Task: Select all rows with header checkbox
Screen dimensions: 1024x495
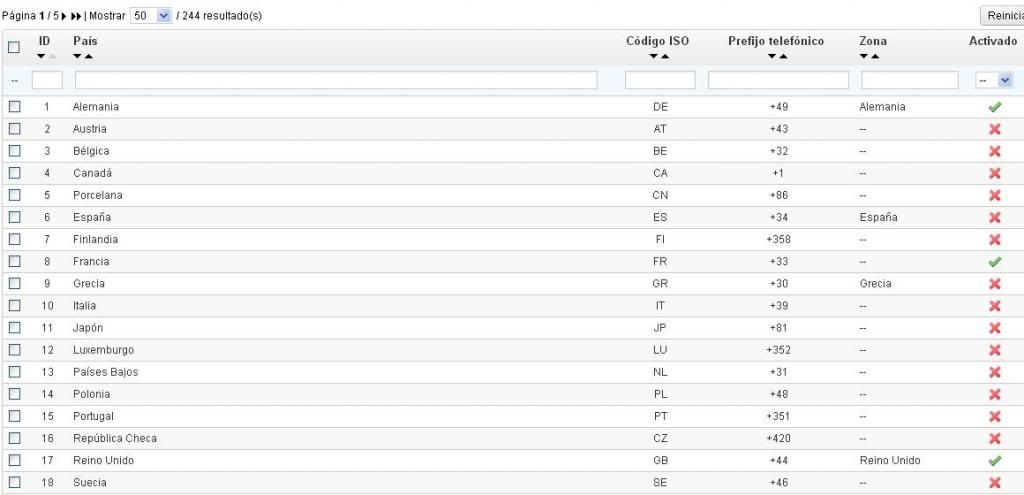Action: [x=14, y=47]
